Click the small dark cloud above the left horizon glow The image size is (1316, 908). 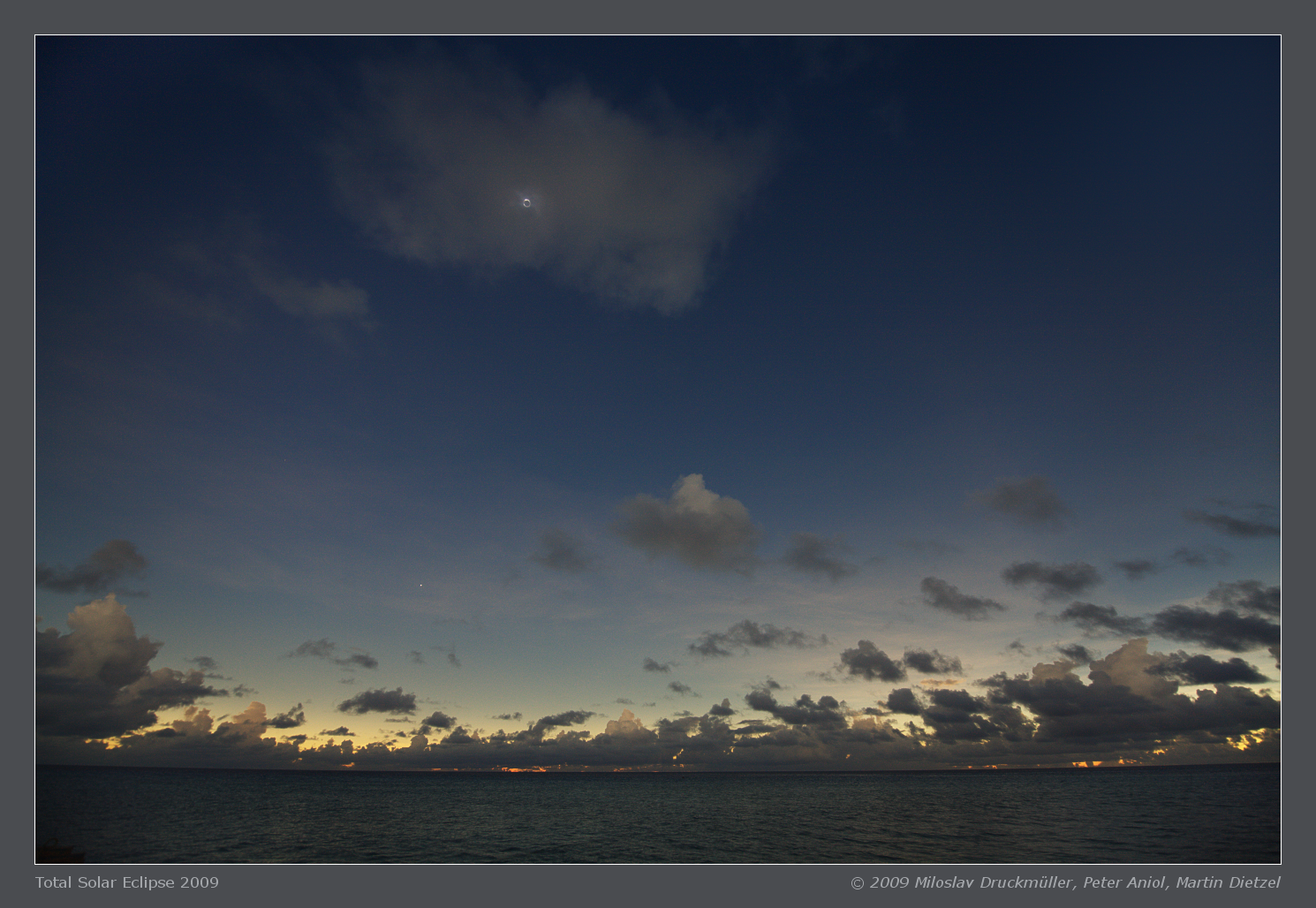click(378, 702)
